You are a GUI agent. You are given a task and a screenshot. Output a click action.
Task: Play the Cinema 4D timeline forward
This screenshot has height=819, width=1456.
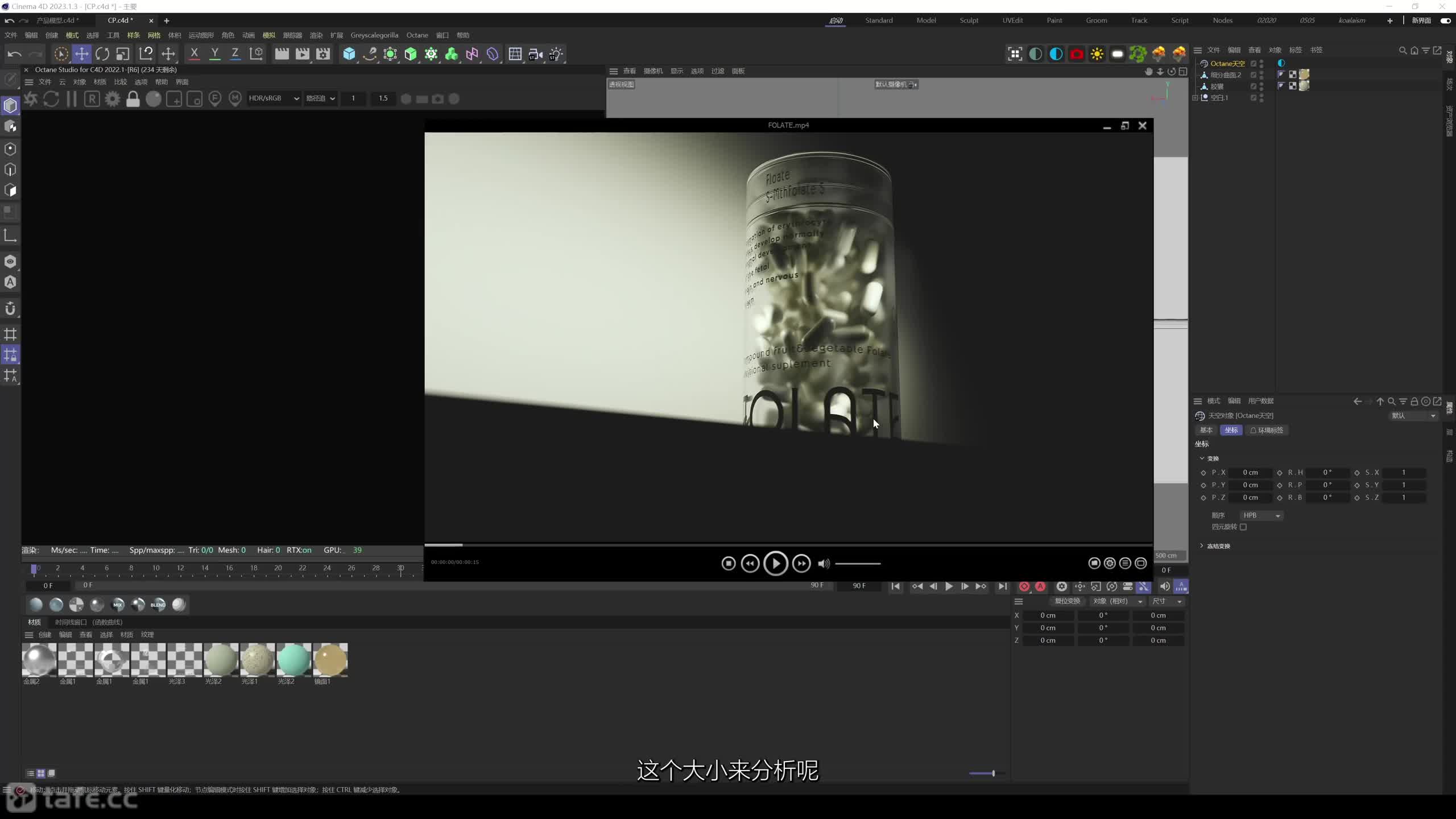(949, 586)
